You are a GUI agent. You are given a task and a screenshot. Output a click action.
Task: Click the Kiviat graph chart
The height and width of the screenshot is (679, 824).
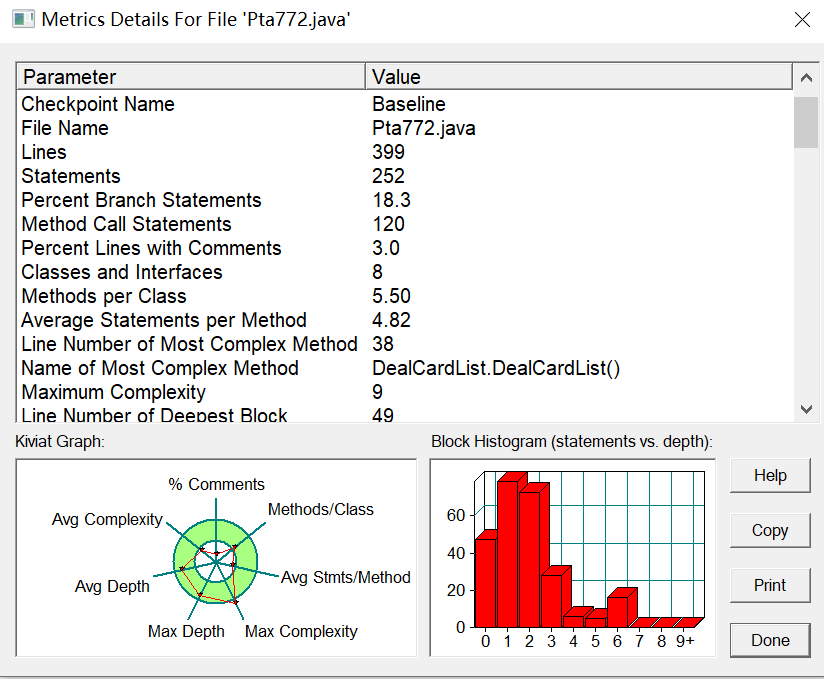pos(216,558)
